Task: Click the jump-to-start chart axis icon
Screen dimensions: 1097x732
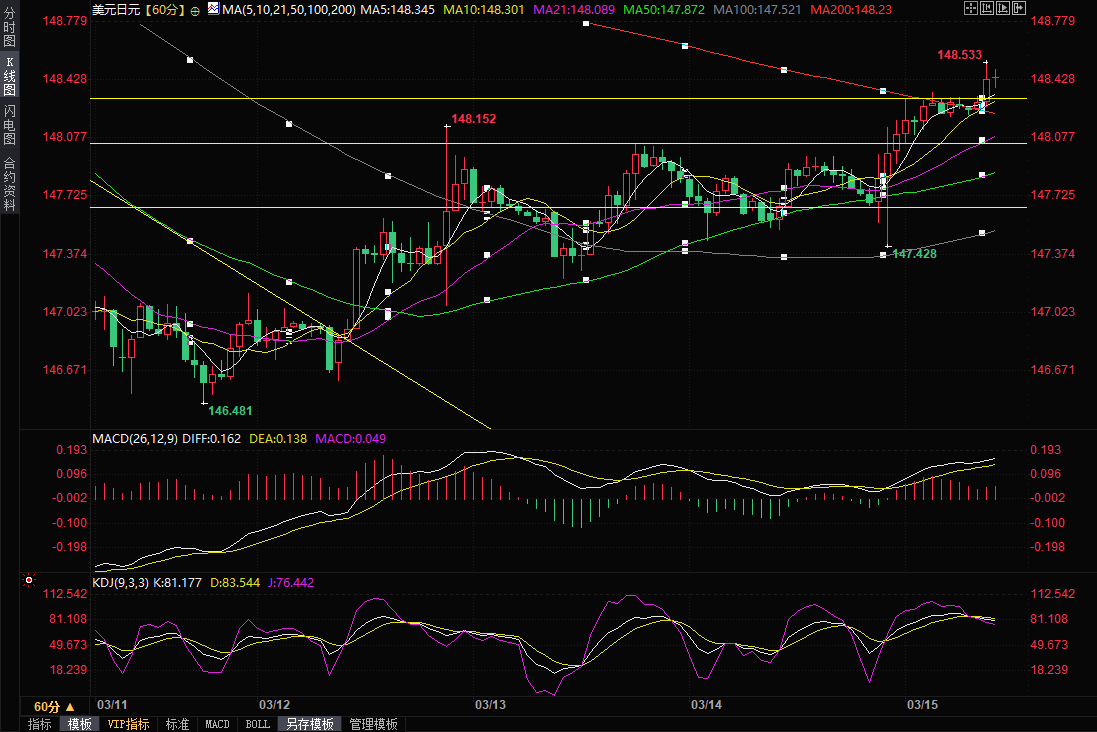Action: [x=988, y=9]
